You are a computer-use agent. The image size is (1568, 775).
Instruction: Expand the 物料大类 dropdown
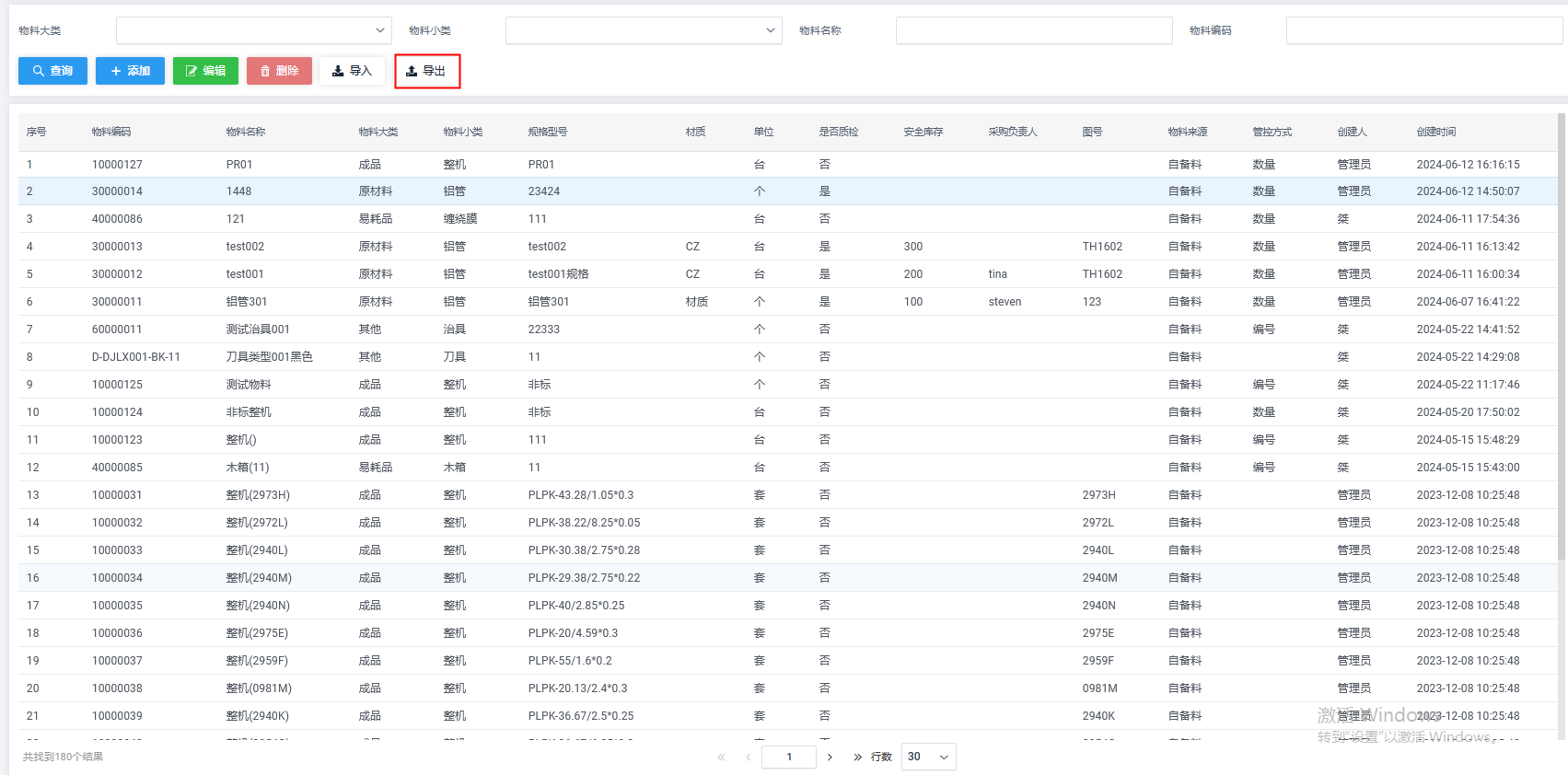click(253, 30)
